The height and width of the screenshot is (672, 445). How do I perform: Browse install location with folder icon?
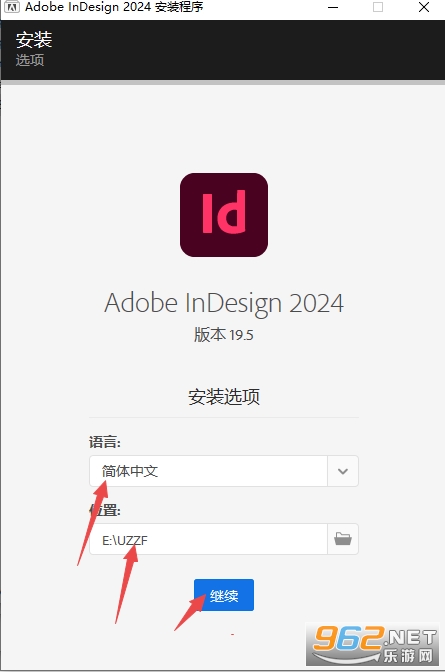coord(343,539)
